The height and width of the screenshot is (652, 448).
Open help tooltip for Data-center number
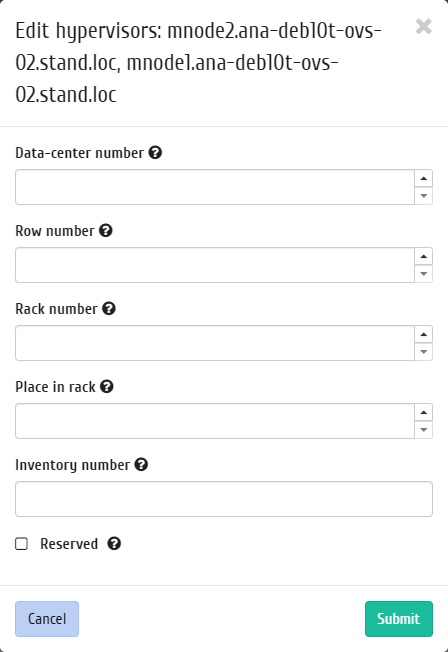pyautogui.click(x=155, y=153)
